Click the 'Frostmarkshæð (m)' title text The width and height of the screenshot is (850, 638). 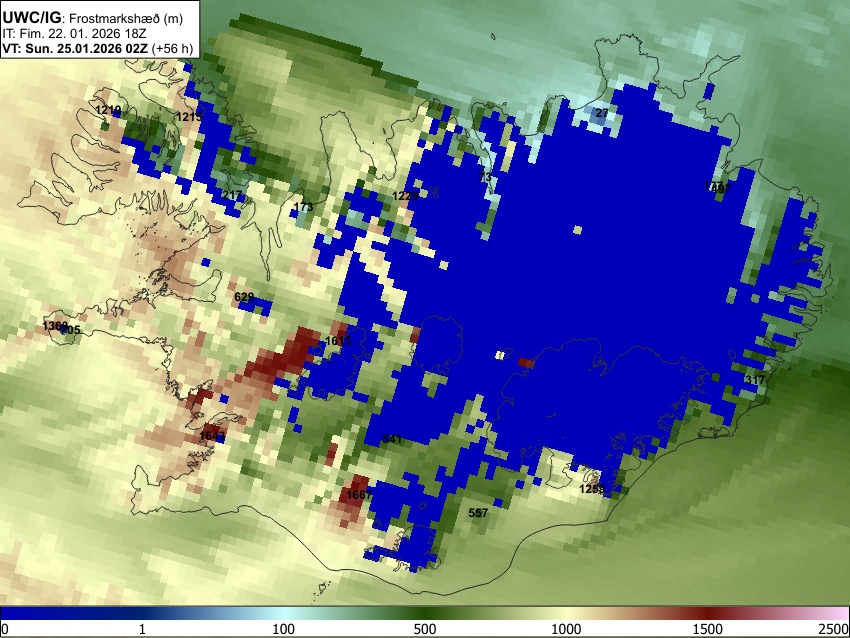[x=126, y=18]
